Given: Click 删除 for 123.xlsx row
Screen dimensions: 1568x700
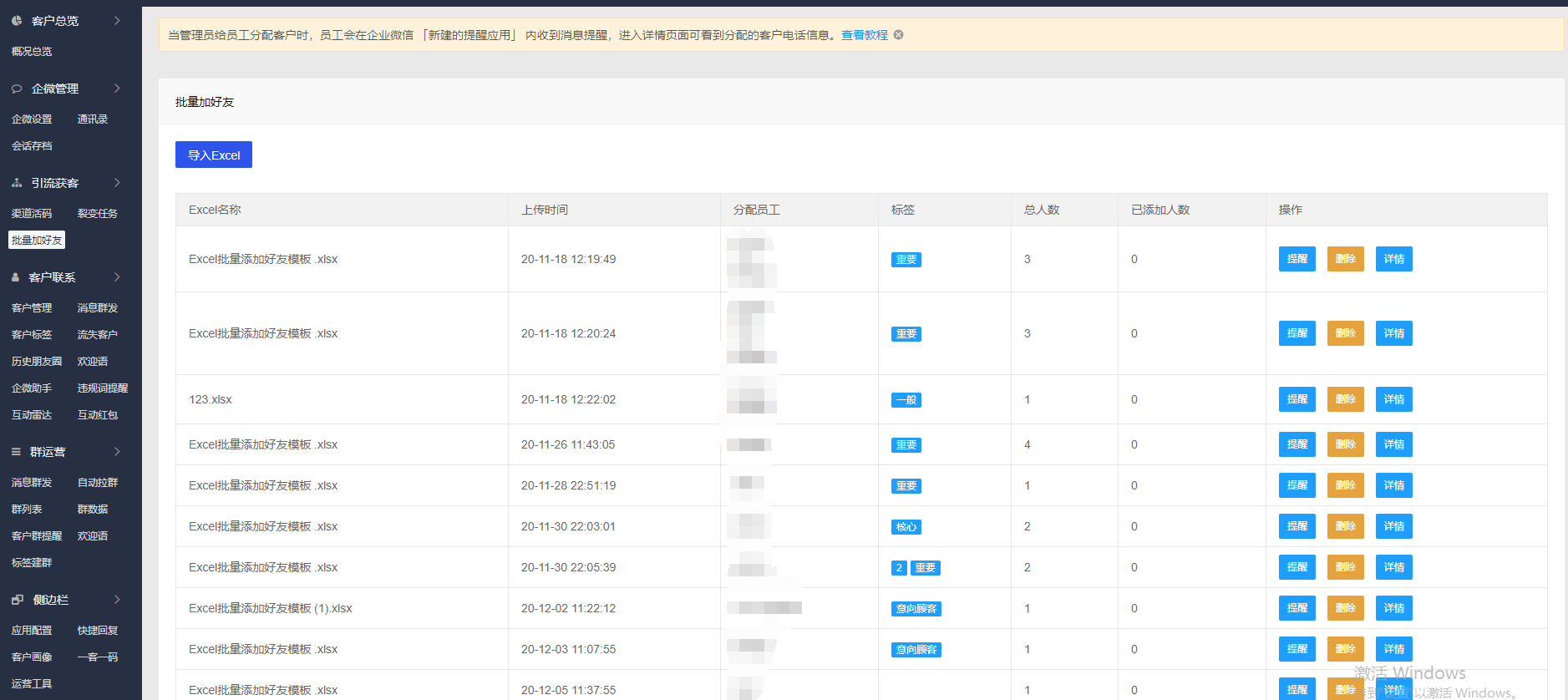Looking at the screenshot, I should pos(1346,399).
